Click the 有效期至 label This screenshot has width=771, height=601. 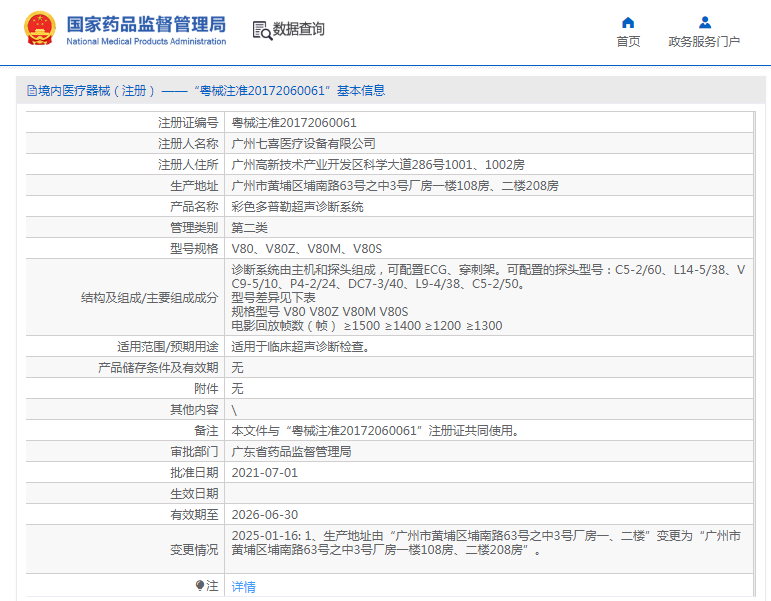click(x=194, y=515)
